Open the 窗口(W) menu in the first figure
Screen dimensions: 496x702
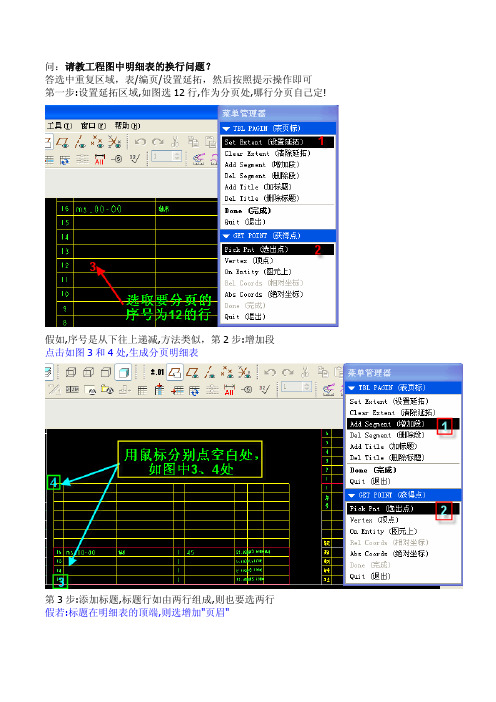click(x=93, y=126)
